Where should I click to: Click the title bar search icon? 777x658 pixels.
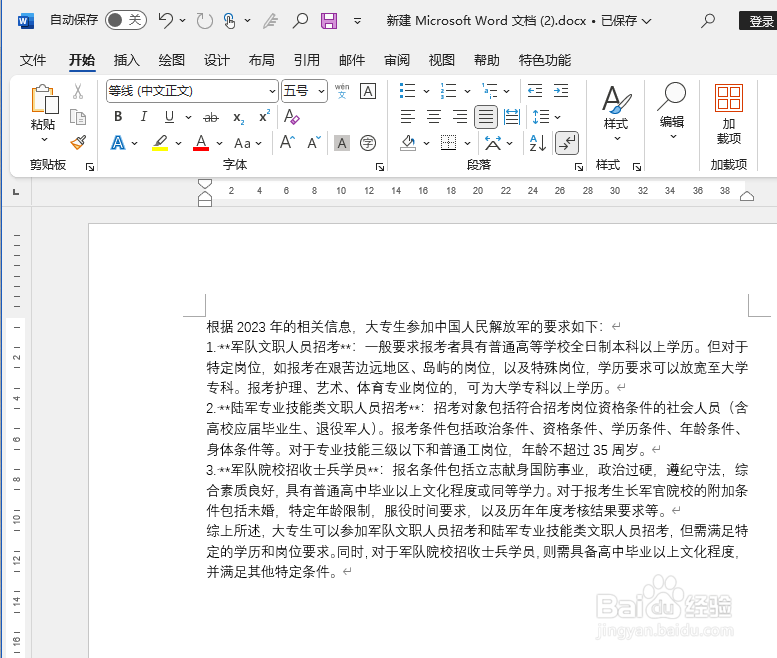[708, 21]
